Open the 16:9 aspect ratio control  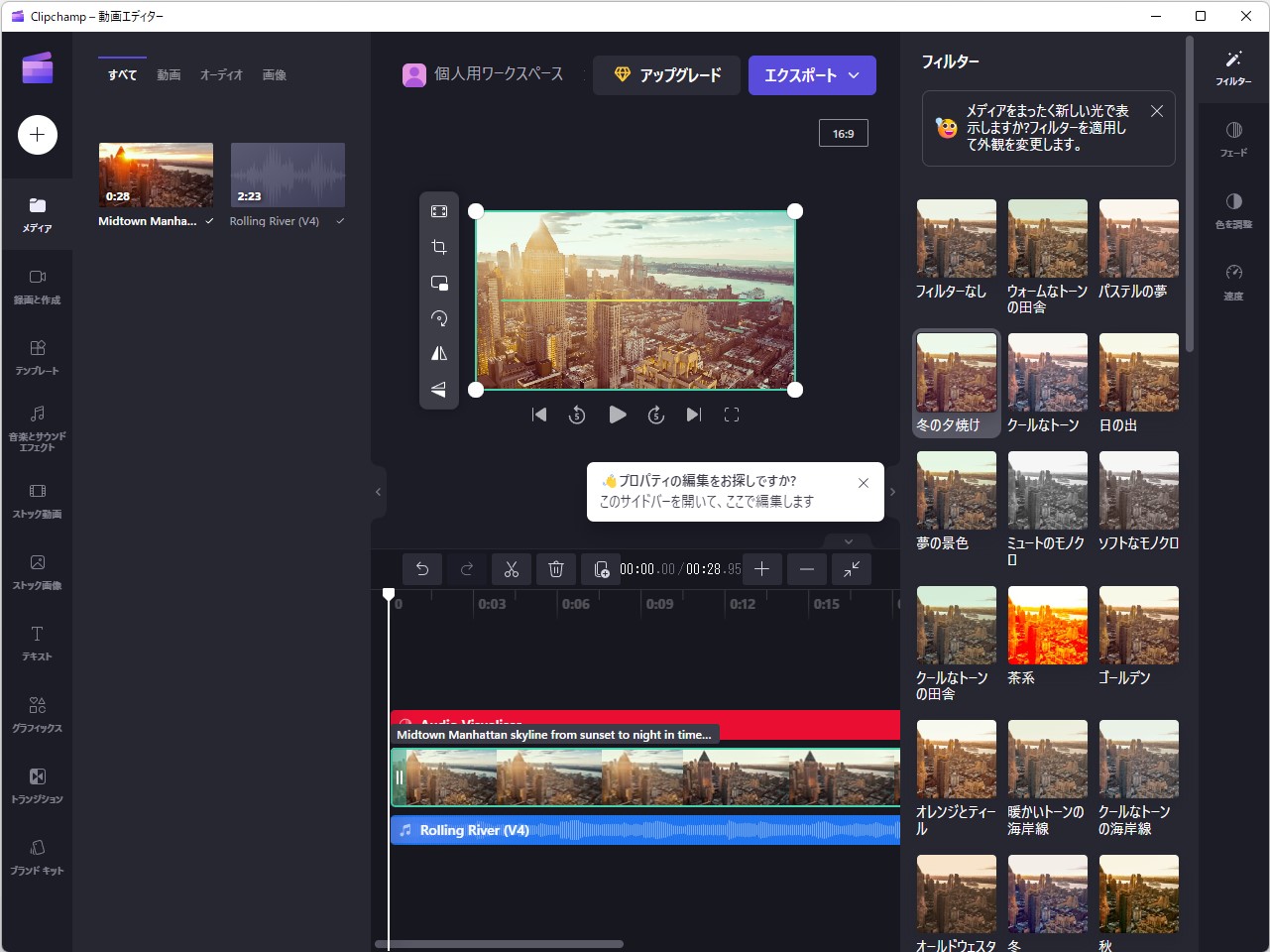[x=843, y=132]
